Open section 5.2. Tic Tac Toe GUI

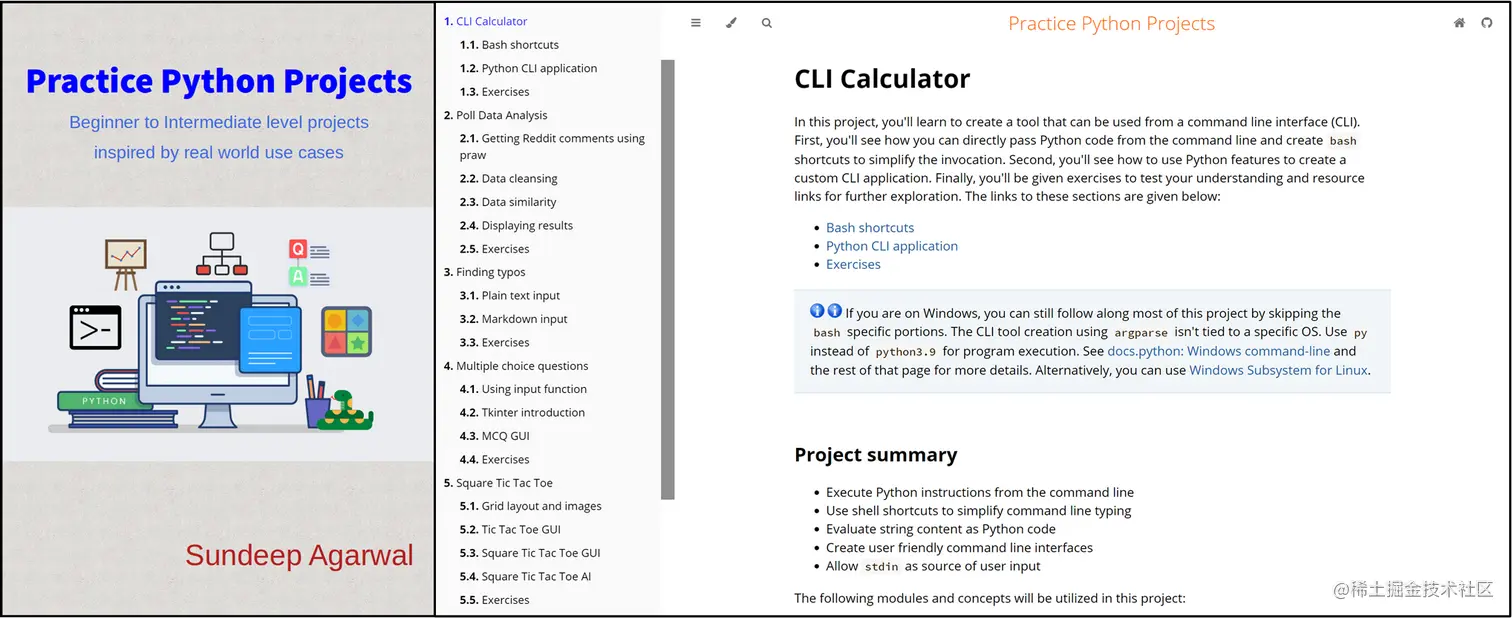coord(510,530)
